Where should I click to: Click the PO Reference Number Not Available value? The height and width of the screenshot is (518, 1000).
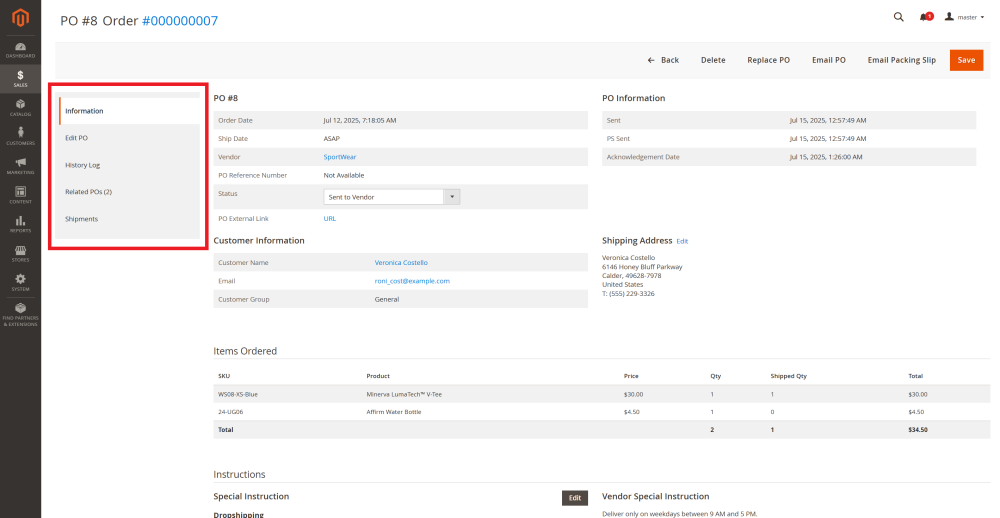coord(344,175)
